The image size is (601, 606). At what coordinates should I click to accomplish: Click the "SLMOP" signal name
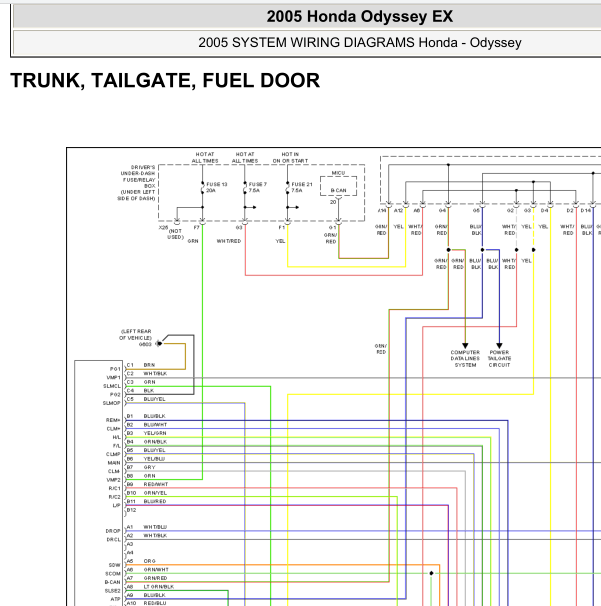tap(112, 403)
